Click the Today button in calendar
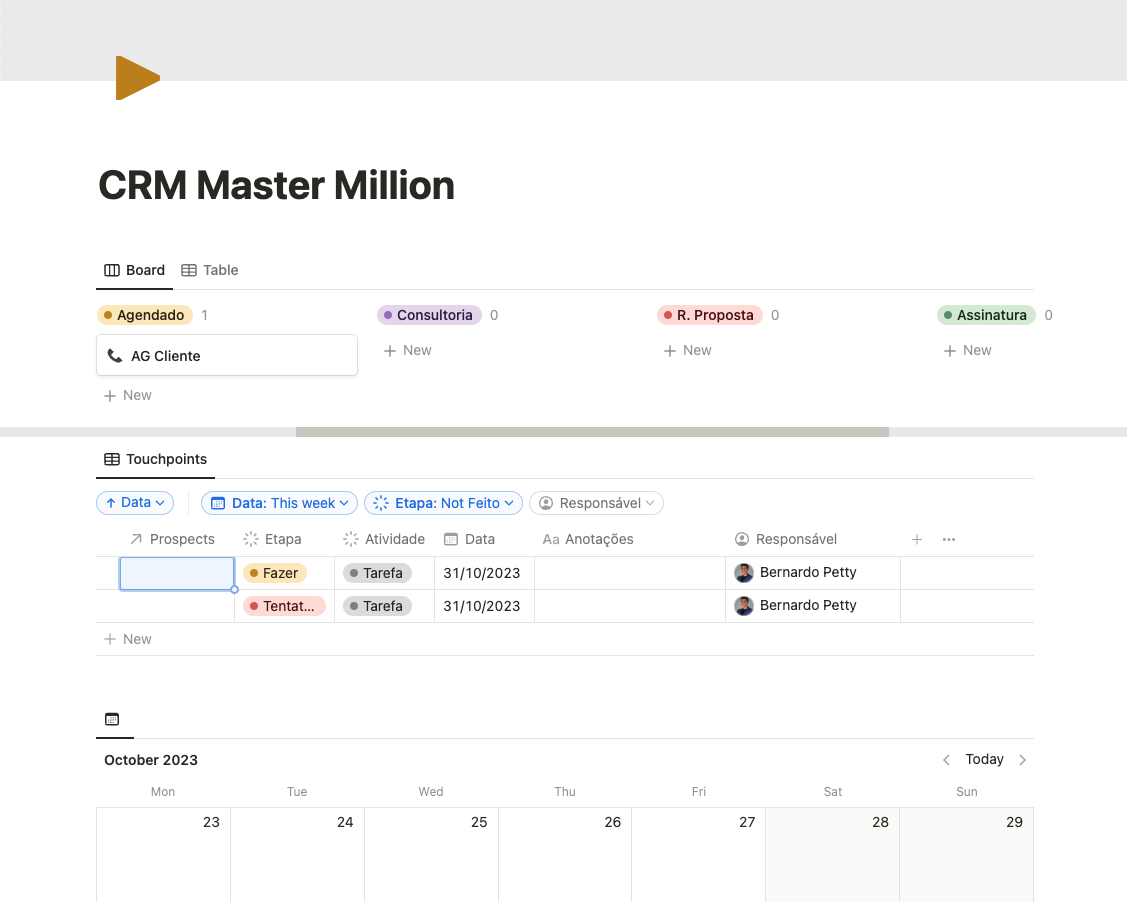This screenshot has height=902, width=1127. tap(984, 760)
